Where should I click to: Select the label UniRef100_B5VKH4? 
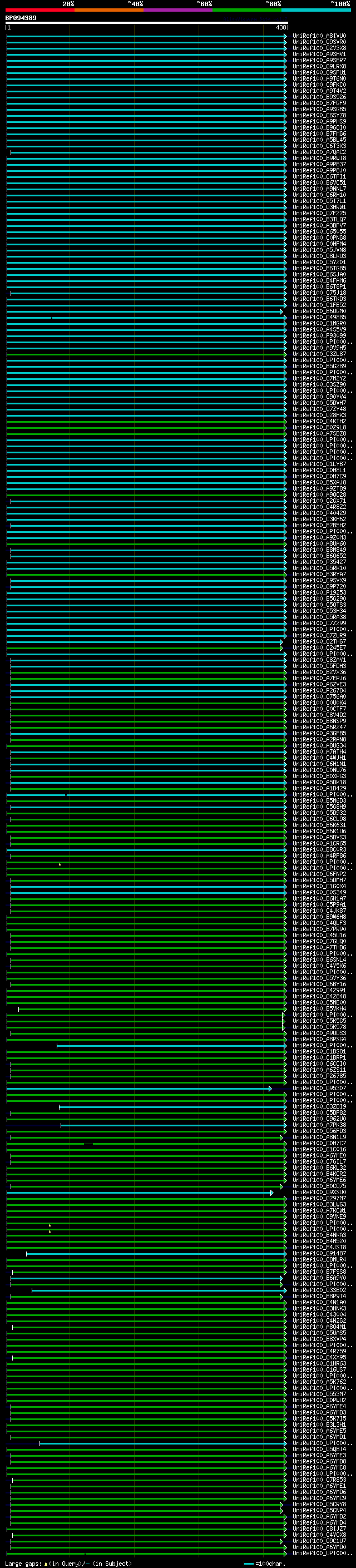(x=319, y=1008)
